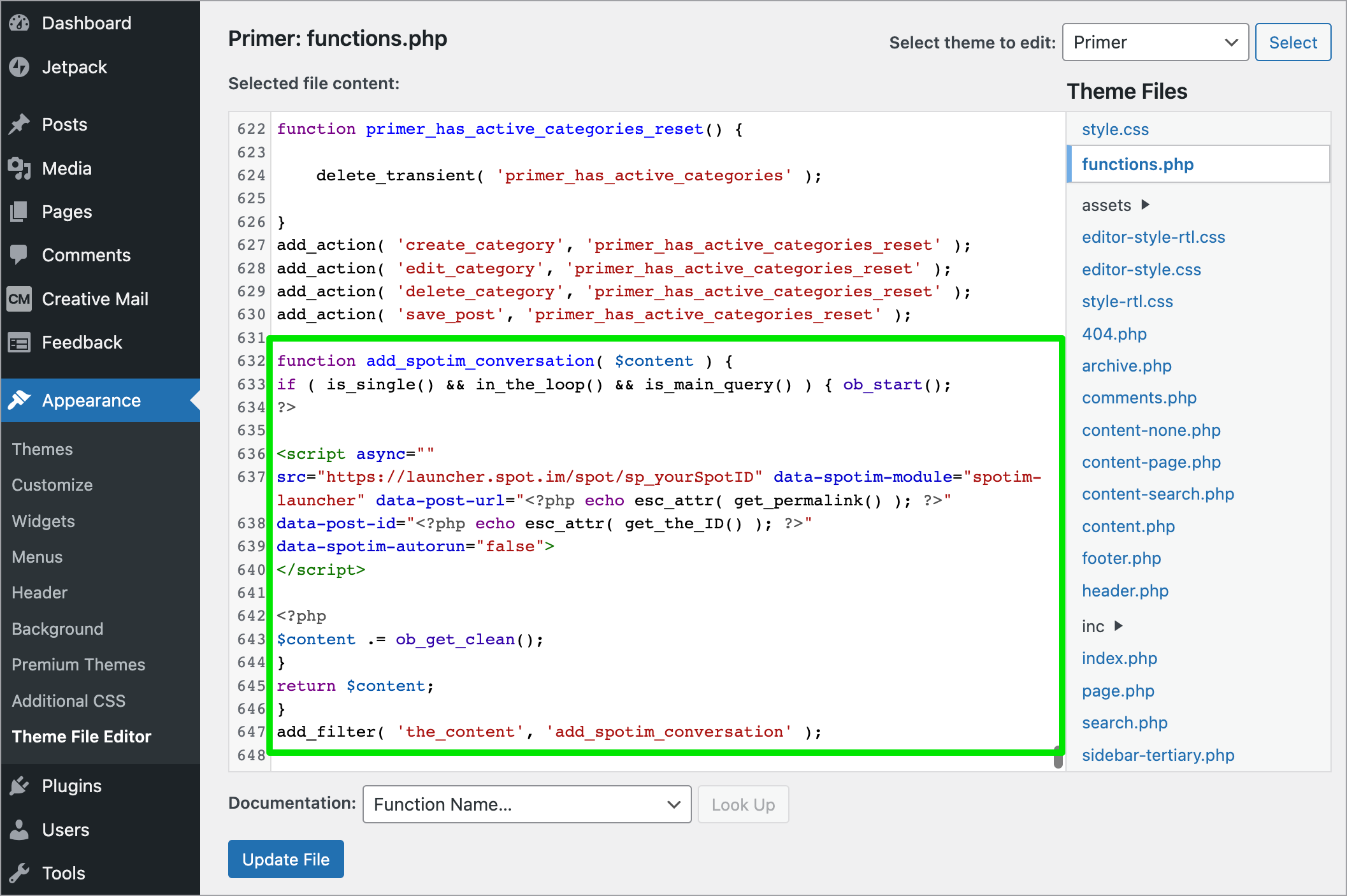Open the Plugins menu text

coord(72,786)
